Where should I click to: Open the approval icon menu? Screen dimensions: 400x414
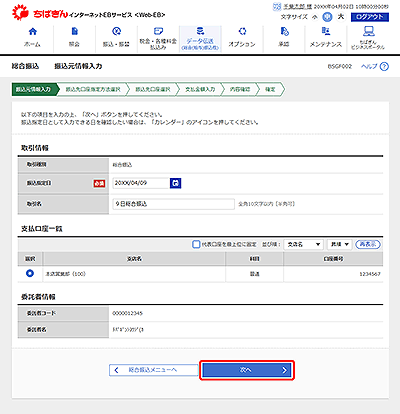coord(284,32)
